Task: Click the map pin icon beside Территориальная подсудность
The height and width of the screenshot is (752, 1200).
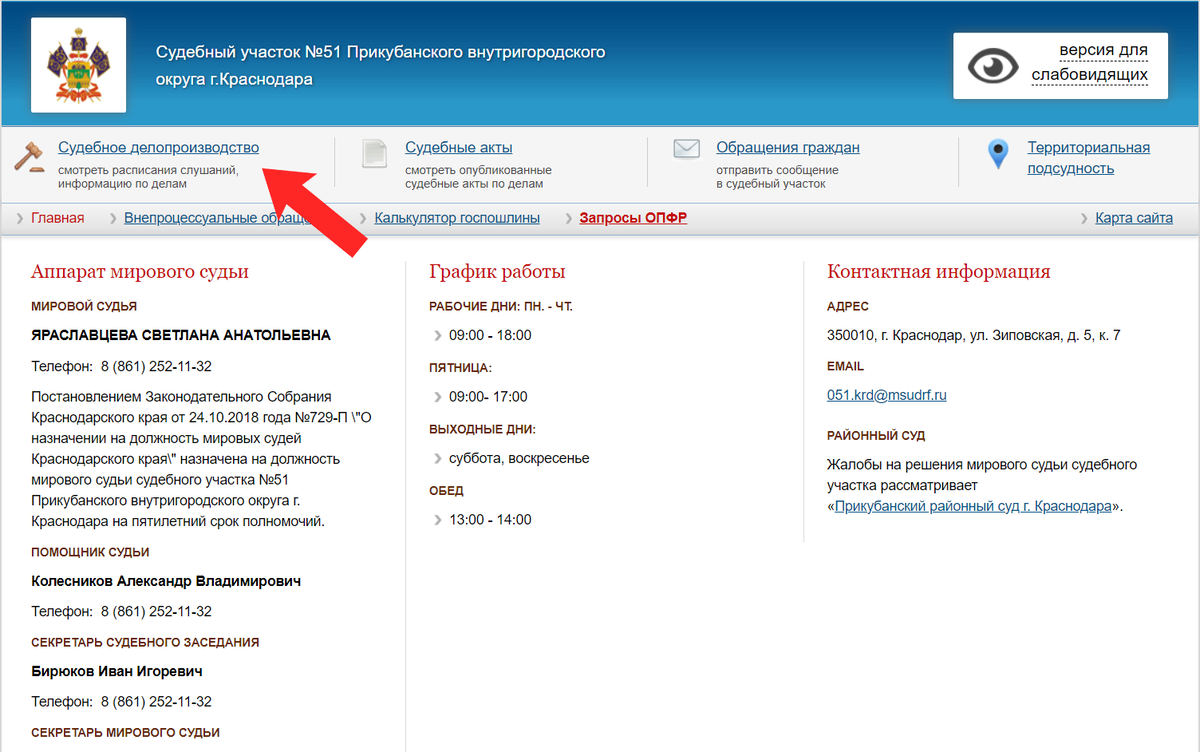Action: click(x=997, y=154)
